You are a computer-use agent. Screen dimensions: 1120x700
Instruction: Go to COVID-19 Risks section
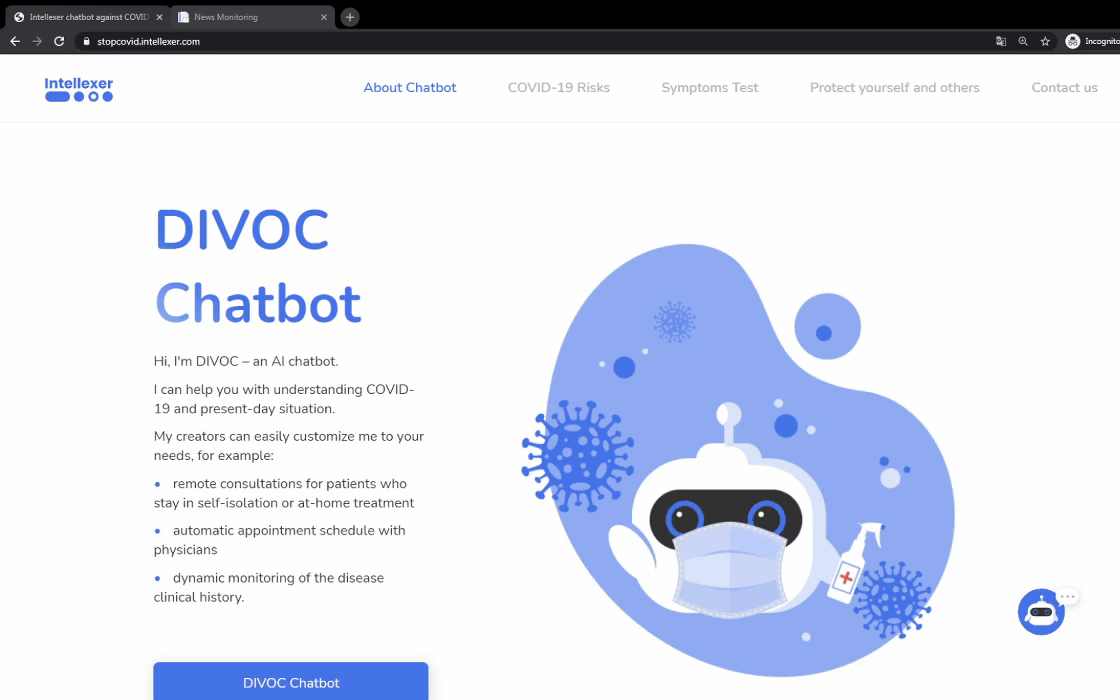click(x=559, y=88)
